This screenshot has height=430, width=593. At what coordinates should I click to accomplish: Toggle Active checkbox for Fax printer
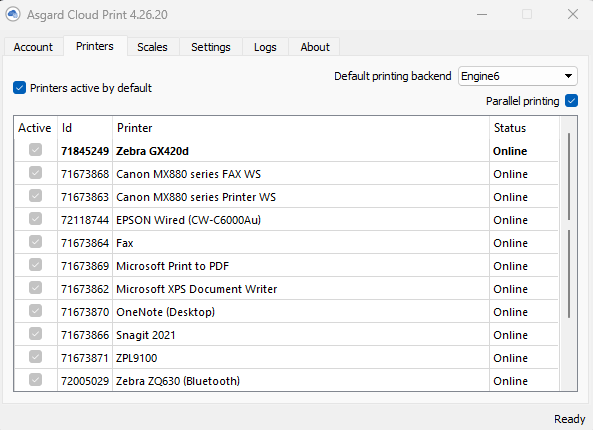coord(36,242)
